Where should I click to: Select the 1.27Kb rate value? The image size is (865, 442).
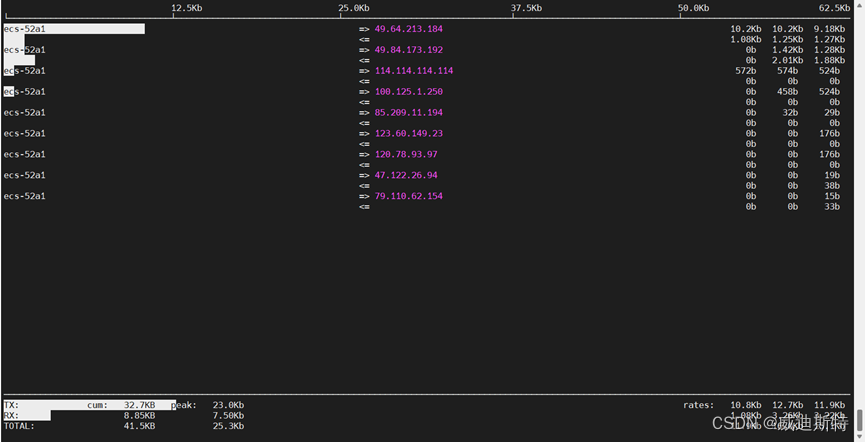pyautogui.click(x=829, y=39)
